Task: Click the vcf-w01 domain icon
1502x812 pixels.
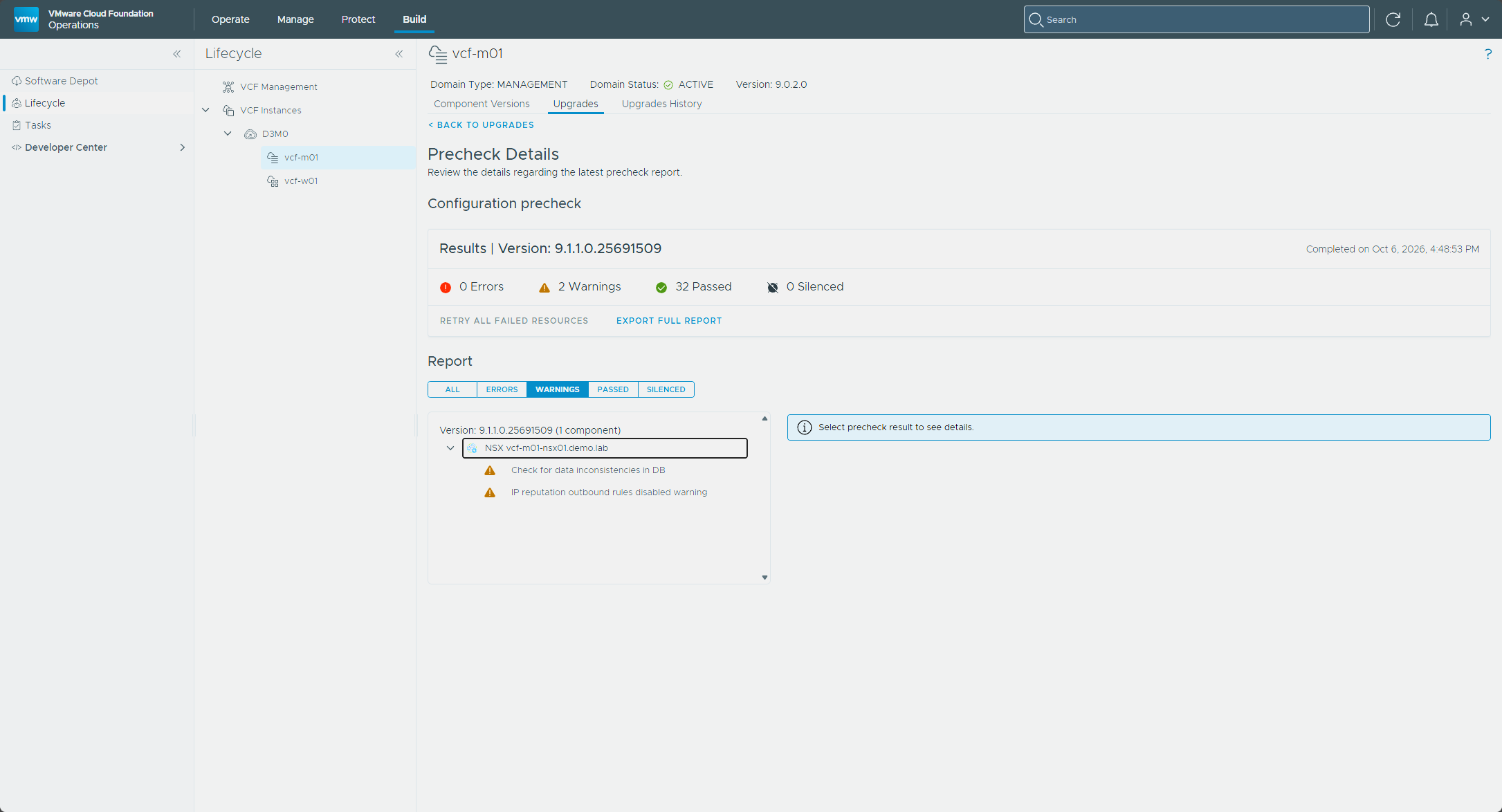Action: pyautogui.click(x=273, y=181)
